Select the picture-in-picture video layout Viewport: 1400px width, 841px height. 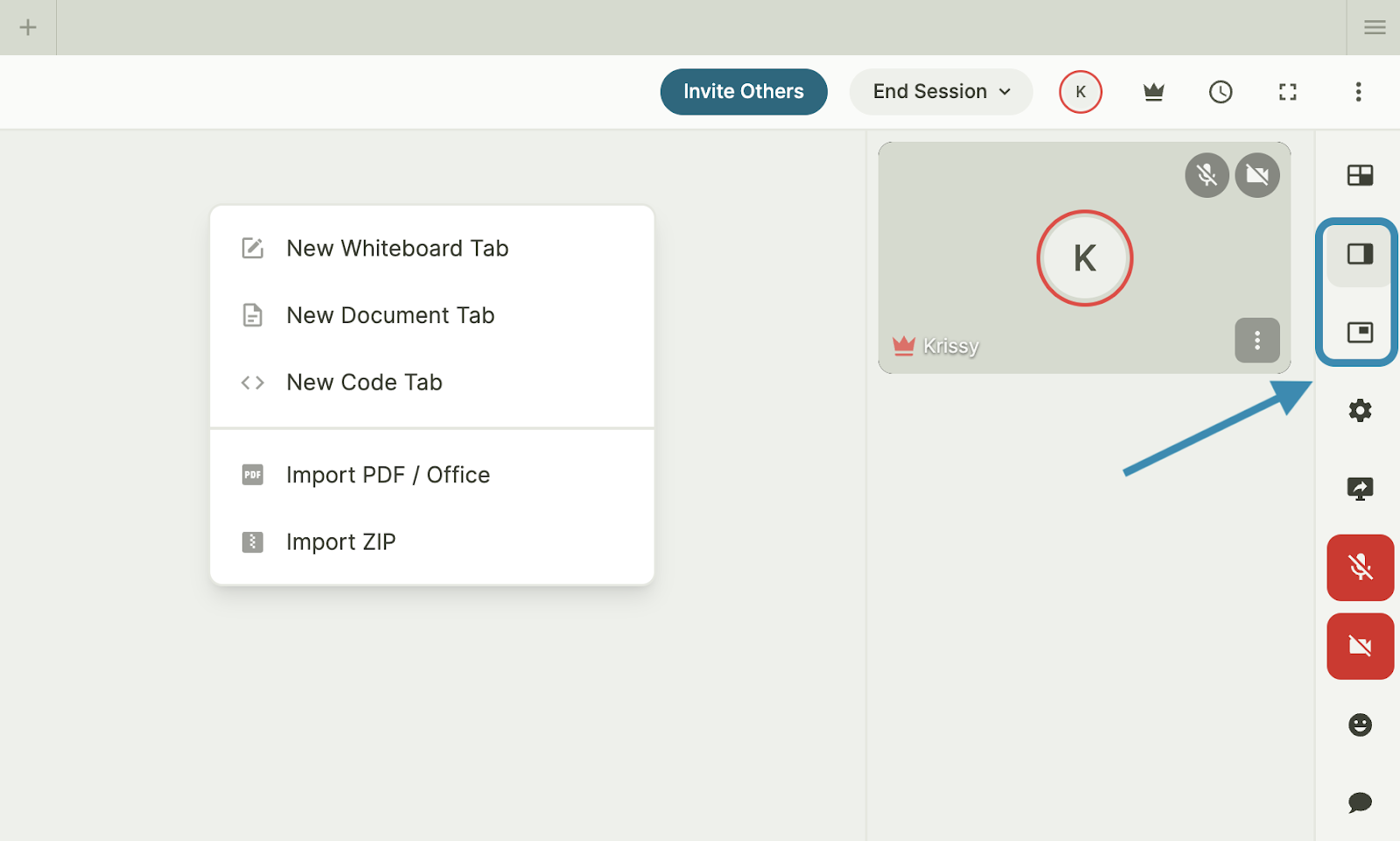click(x=1360, y=333)
